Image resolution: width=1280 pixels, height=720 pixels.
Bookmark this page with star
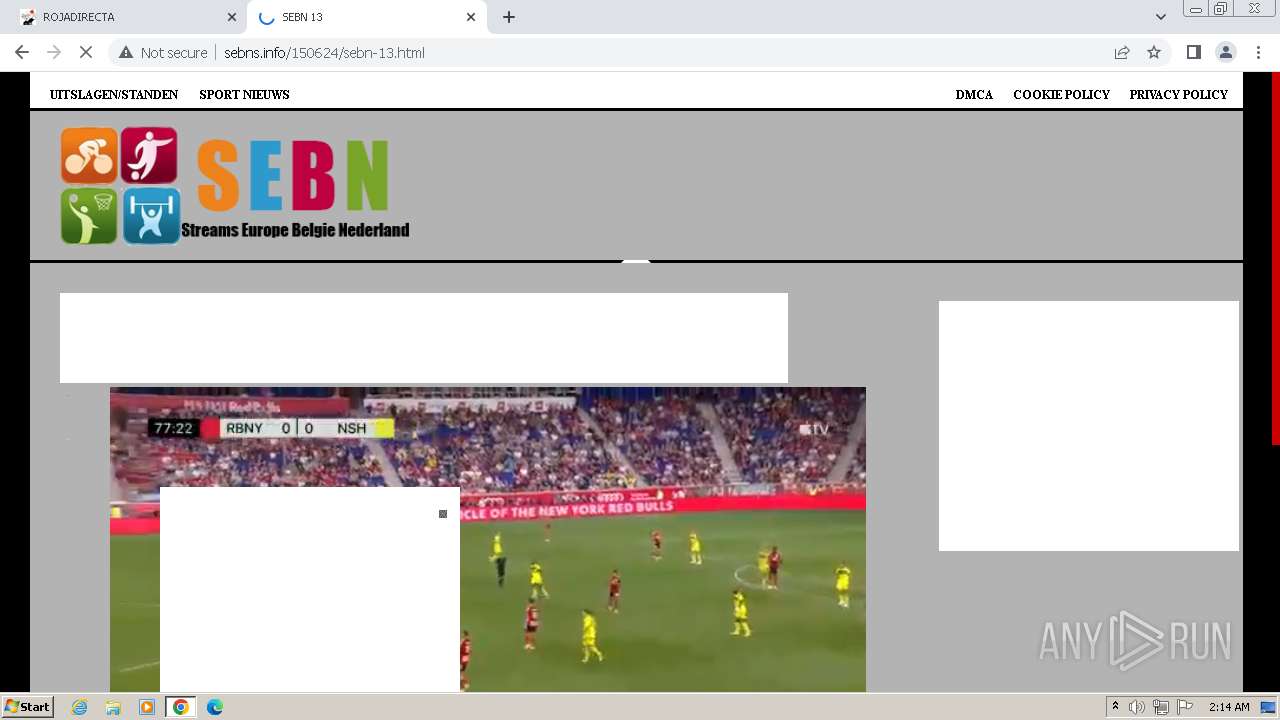(1154, 52)
